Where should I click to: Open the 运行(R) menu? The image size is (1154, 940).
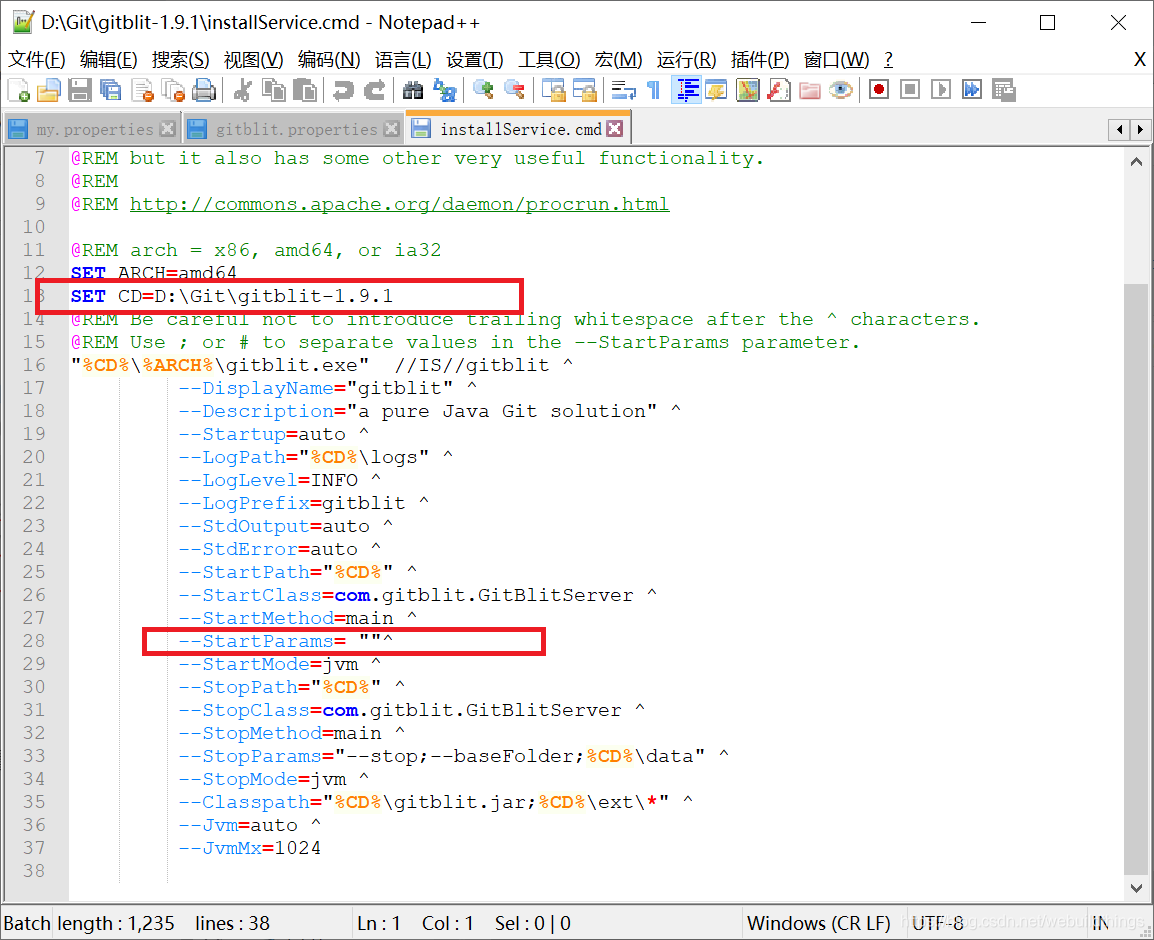[x=687, y=60]
